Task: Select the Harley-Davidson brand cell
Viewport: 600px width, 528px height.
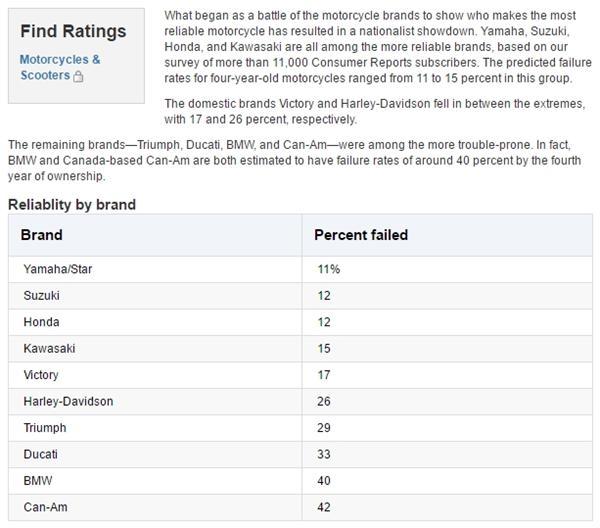Action: click(68, 401)
